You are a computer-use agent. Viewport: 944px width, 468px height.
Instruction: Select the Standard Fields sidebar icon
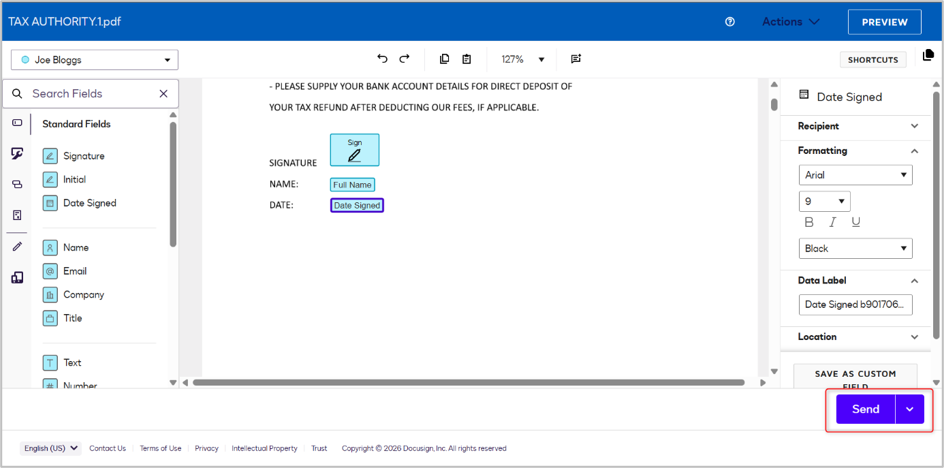17,123
